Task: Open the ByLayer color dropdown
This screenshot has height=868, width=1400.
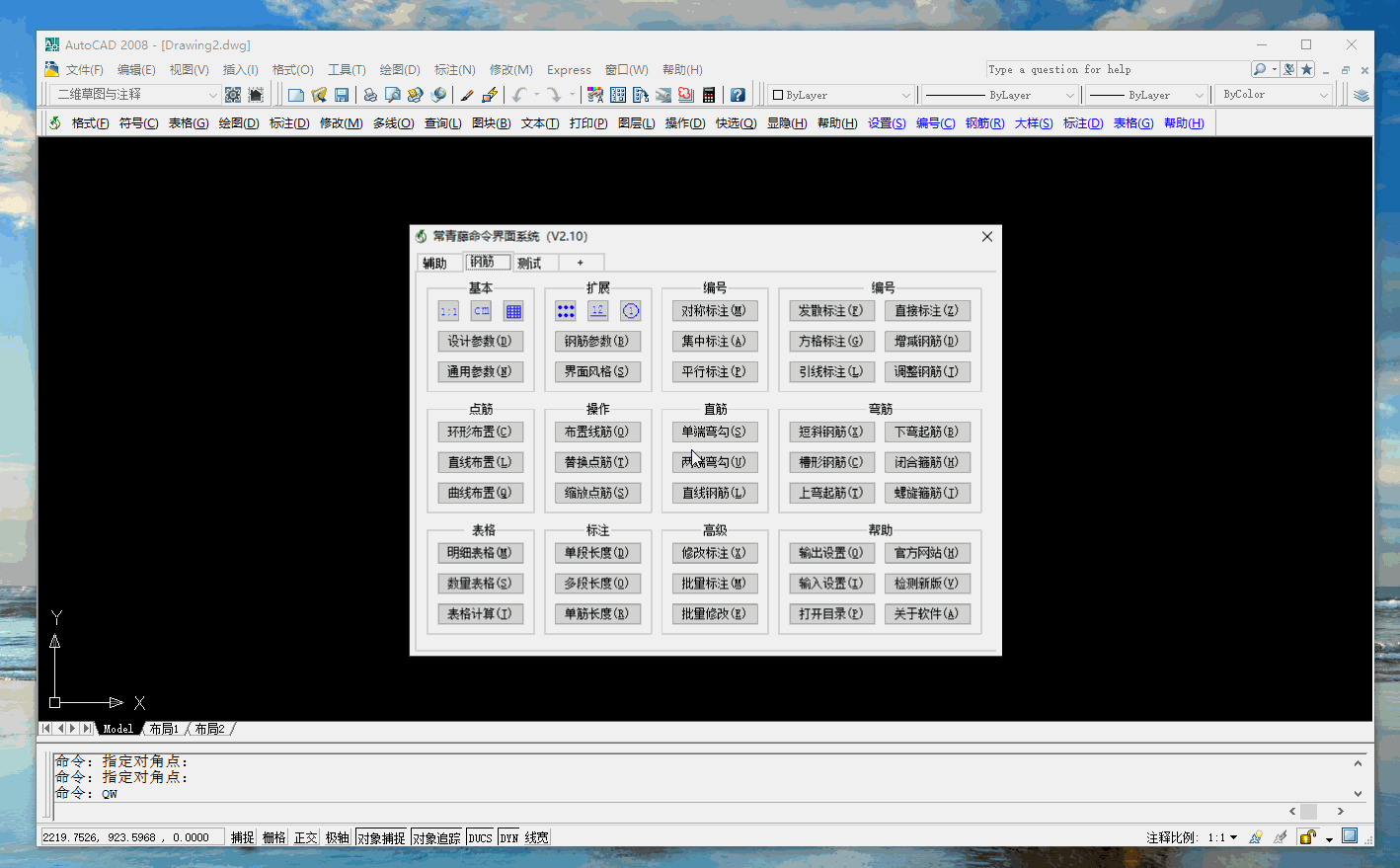Action: (906, 95)
